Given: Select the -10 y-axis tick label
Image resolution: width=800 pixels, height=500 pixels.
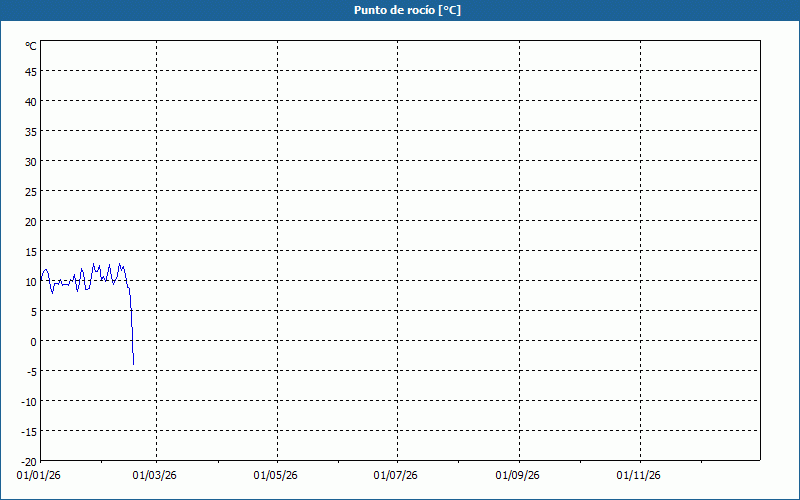Looking at the screenshot, I should tap(28, 401).
